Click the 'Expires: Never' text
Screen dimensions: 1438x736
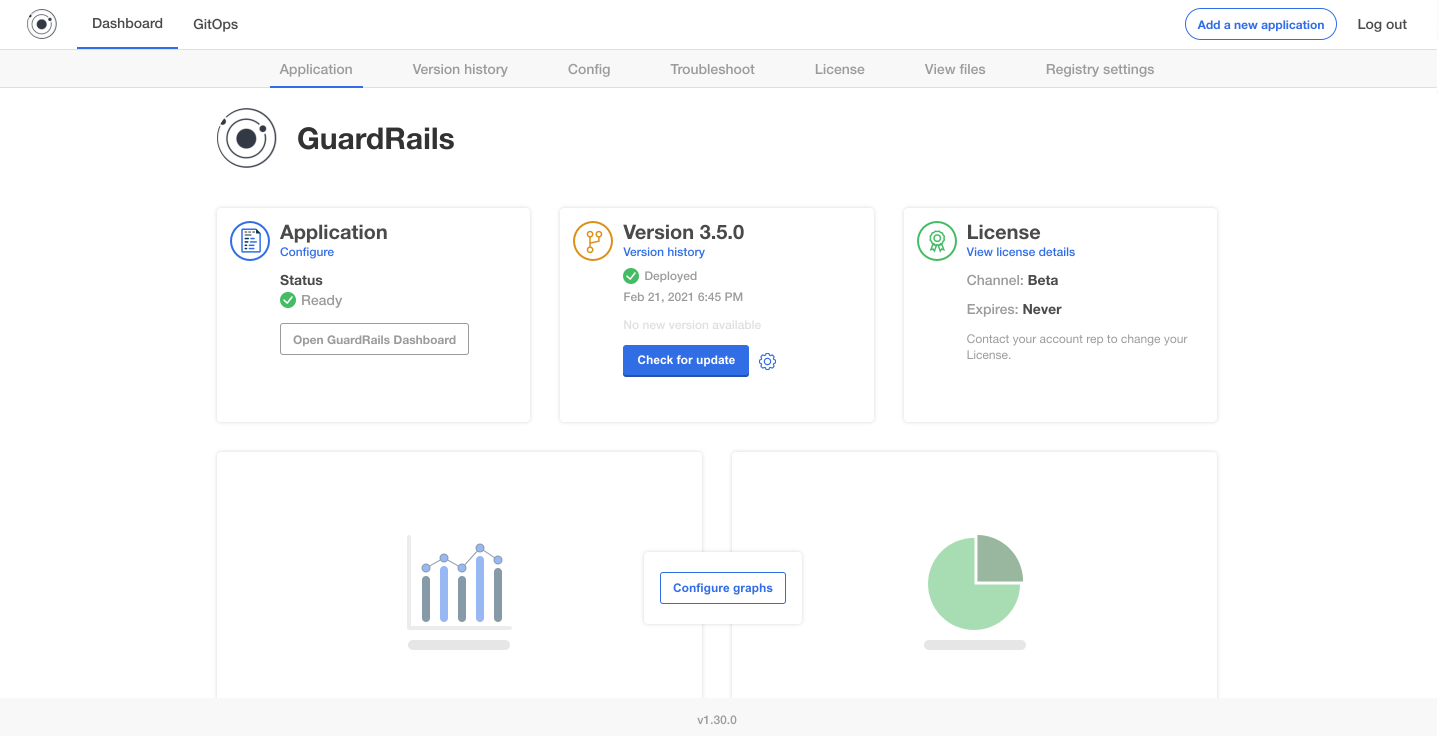tap(1014, 309)
